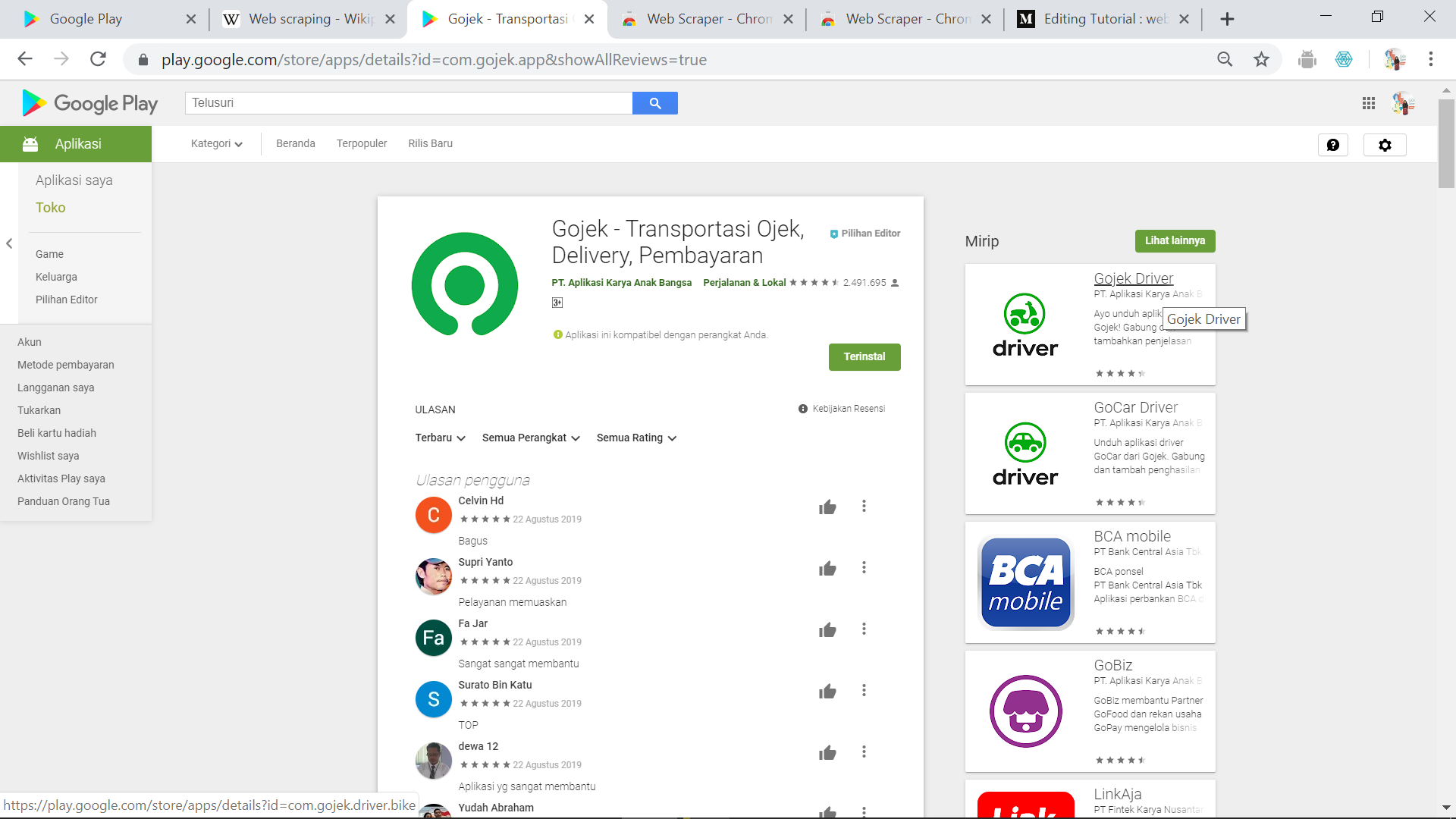This screenshot has height=819, width=1456.
Task: Like Celvin Hd's review with thumbs up
Action: point(827,507)
